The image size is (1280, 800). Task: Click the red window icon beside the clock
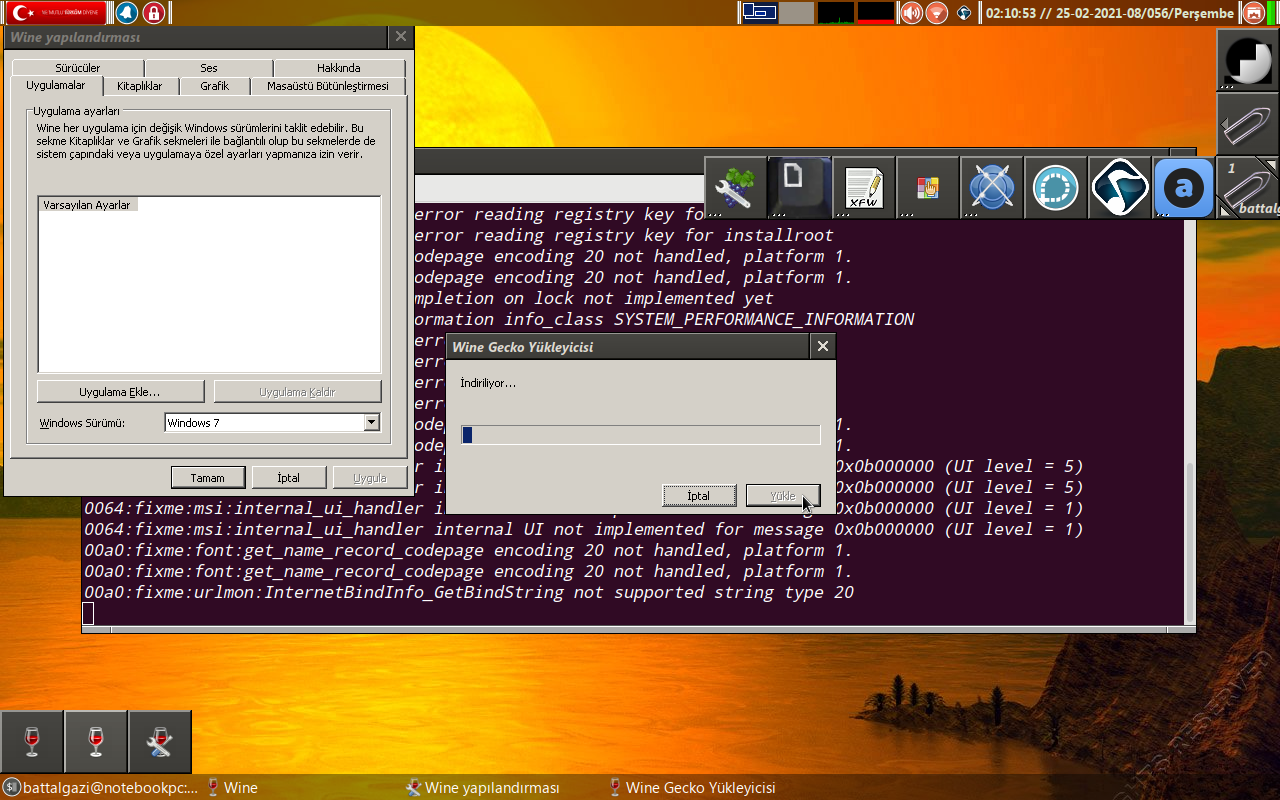(x=1254, y=13)
